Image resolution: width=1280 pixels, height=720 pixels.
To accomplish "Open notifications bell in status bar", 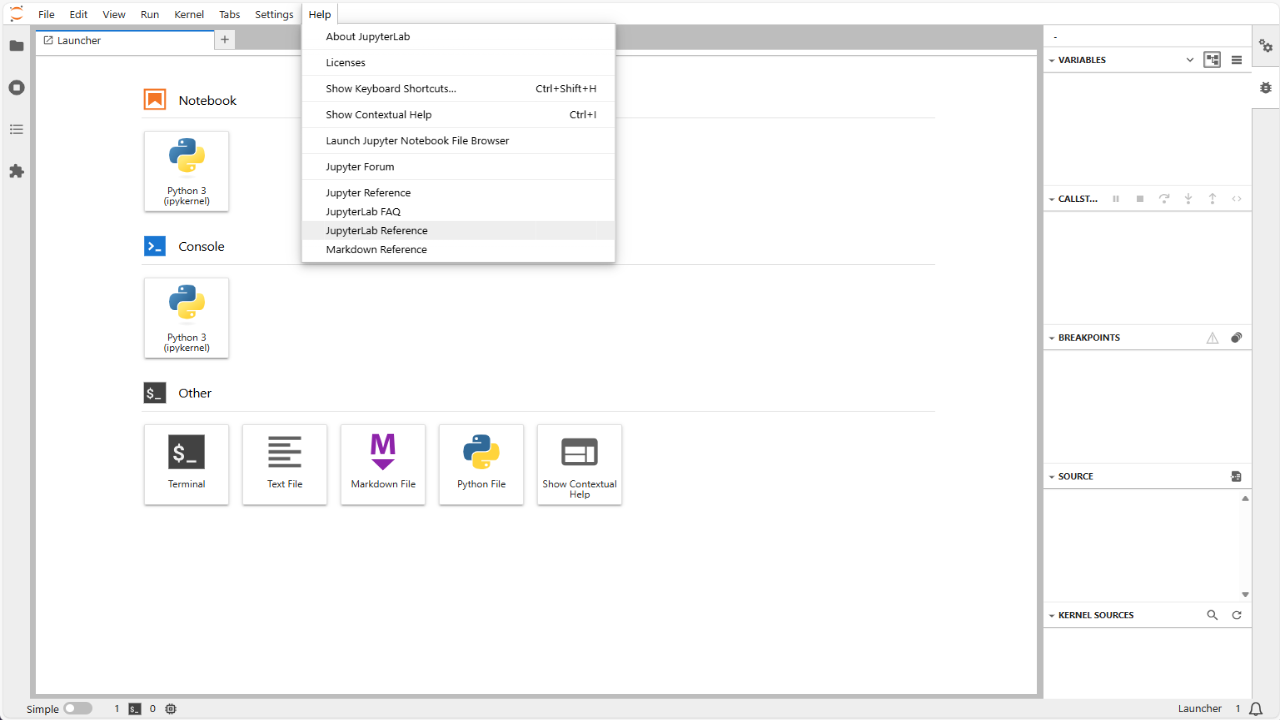I will pos(1256,709).
